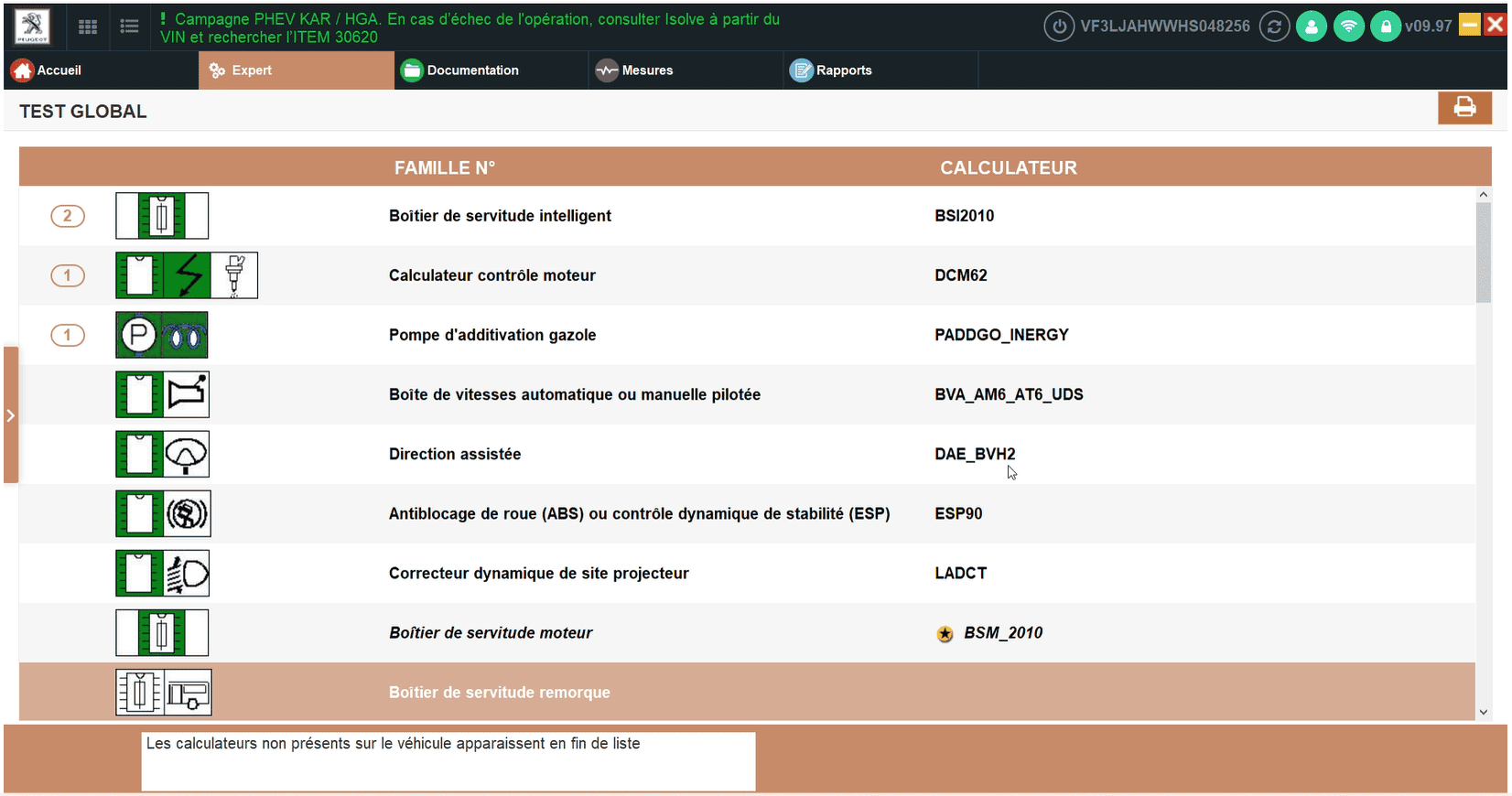Click the Wi-Fi connection status icon

(1349, 27)
